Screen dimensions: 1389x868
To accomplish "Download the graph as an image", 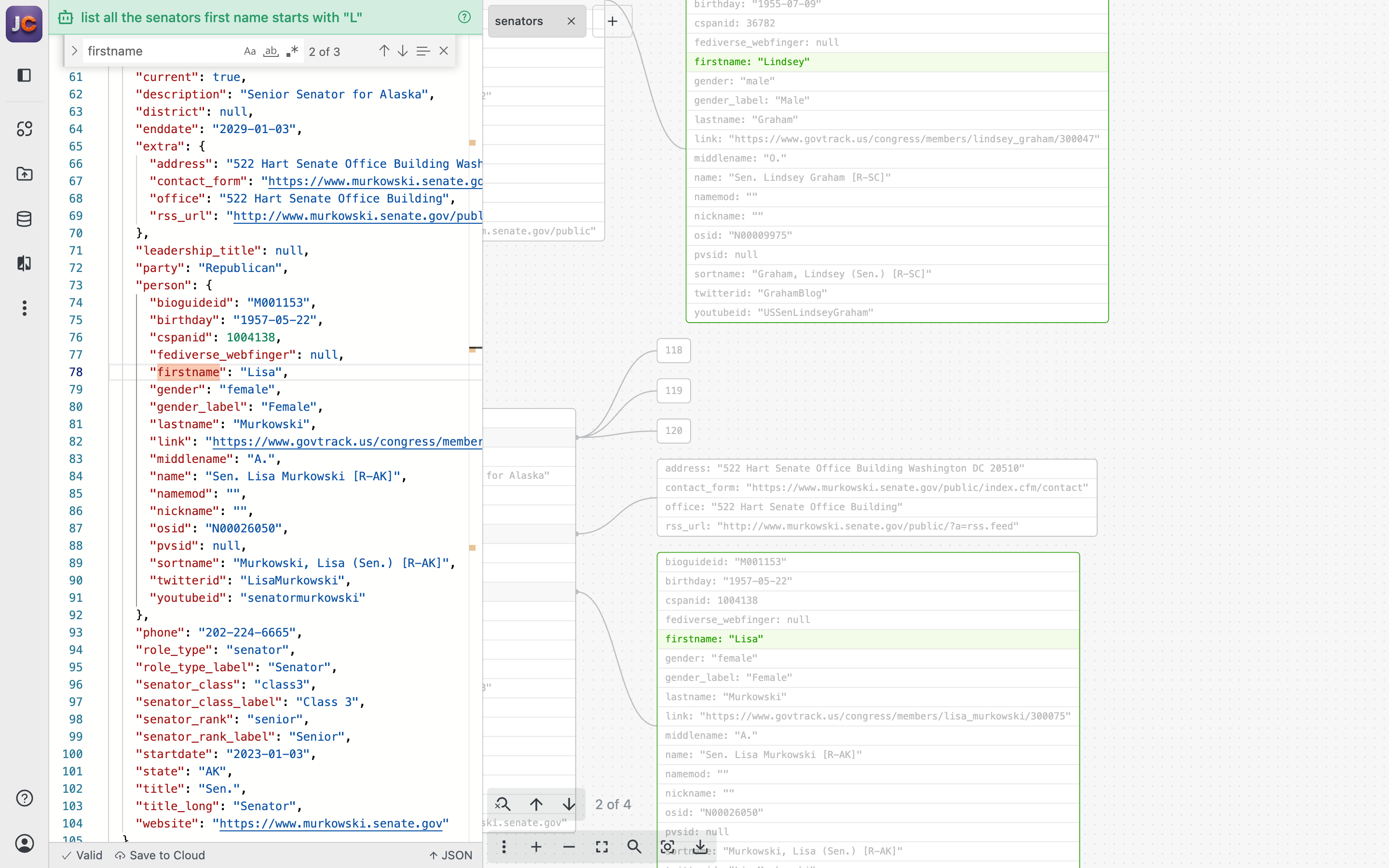I will click(x=700, y=847).
